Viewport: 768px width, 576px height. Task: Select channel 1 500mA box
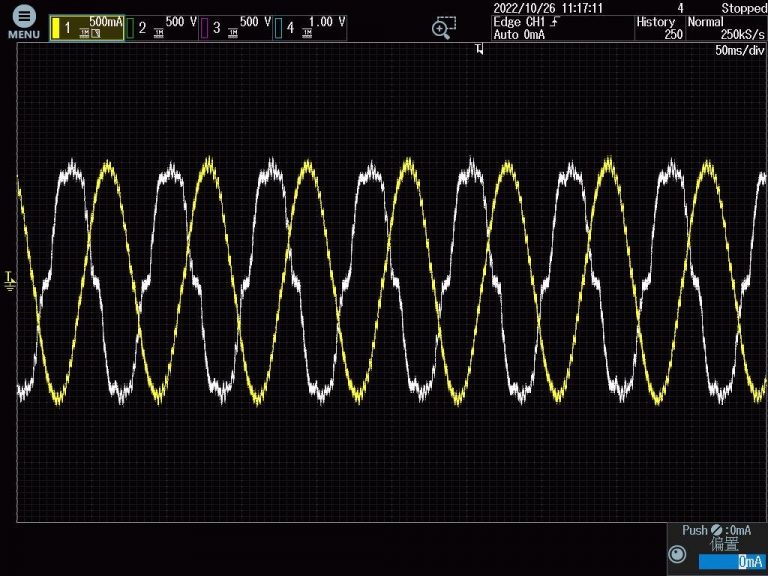(x=87, y=28)
